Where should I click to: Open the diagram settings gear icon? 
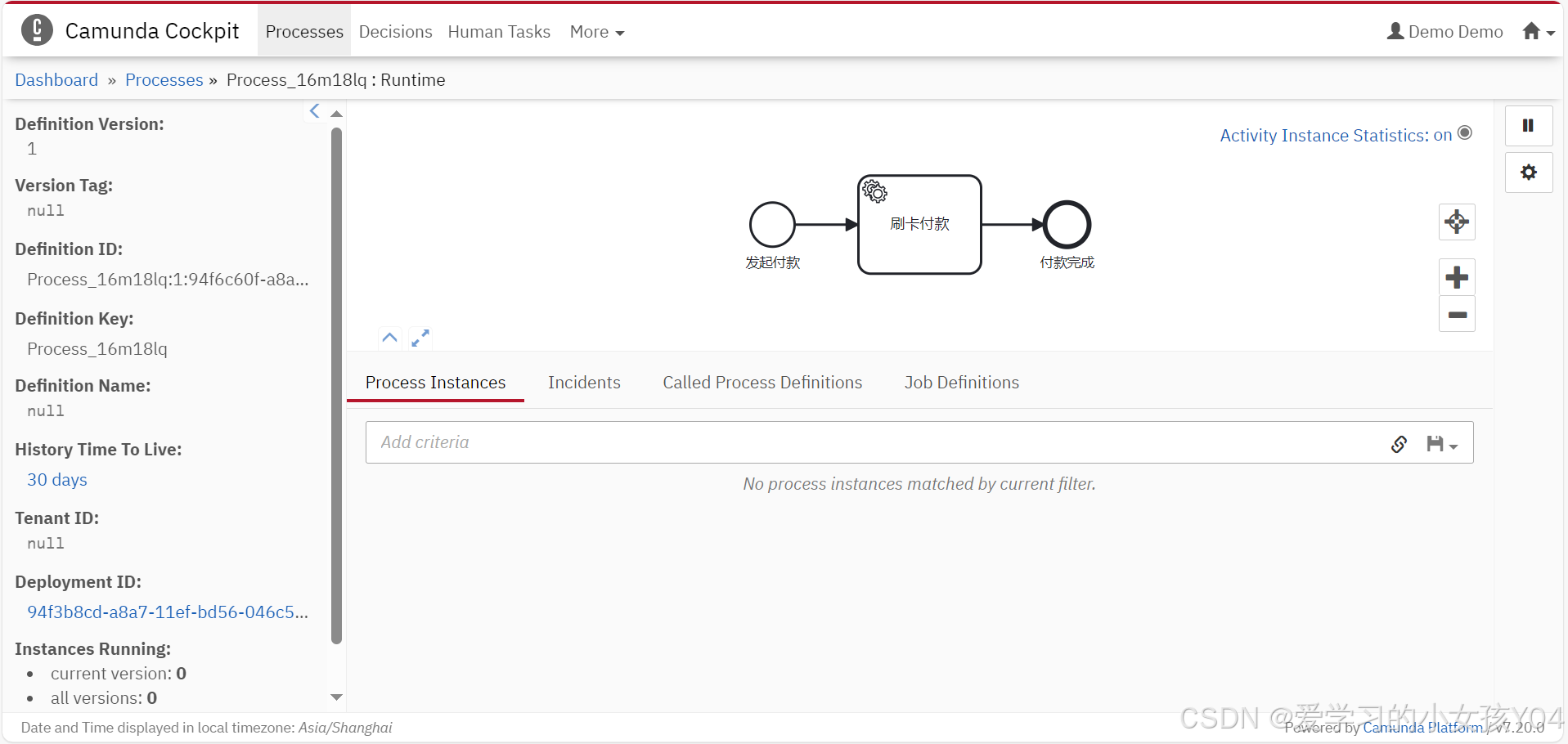coord(1527,173)
